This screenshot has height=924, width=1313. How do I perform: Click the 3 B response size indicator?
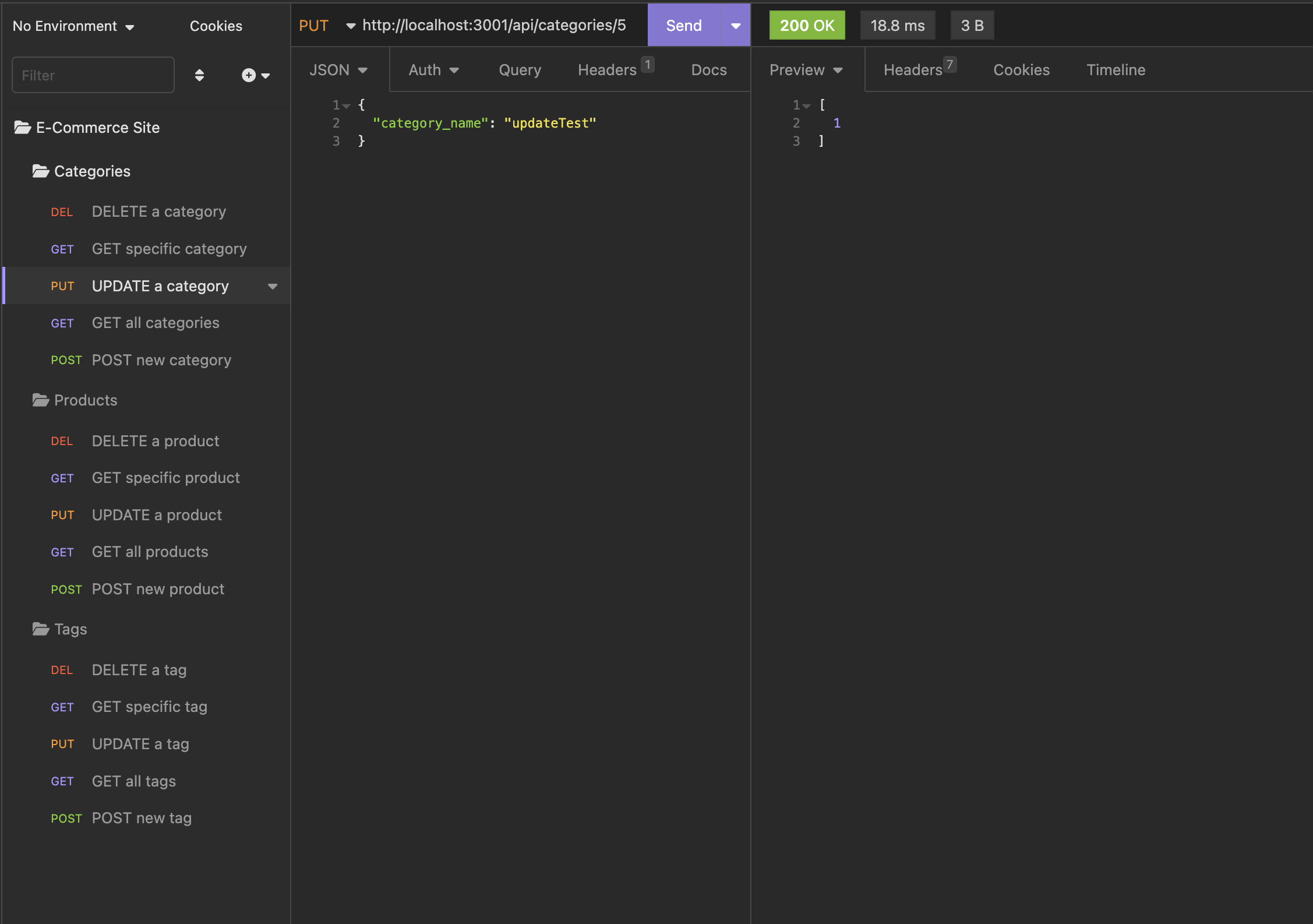[x=971, y=25]
